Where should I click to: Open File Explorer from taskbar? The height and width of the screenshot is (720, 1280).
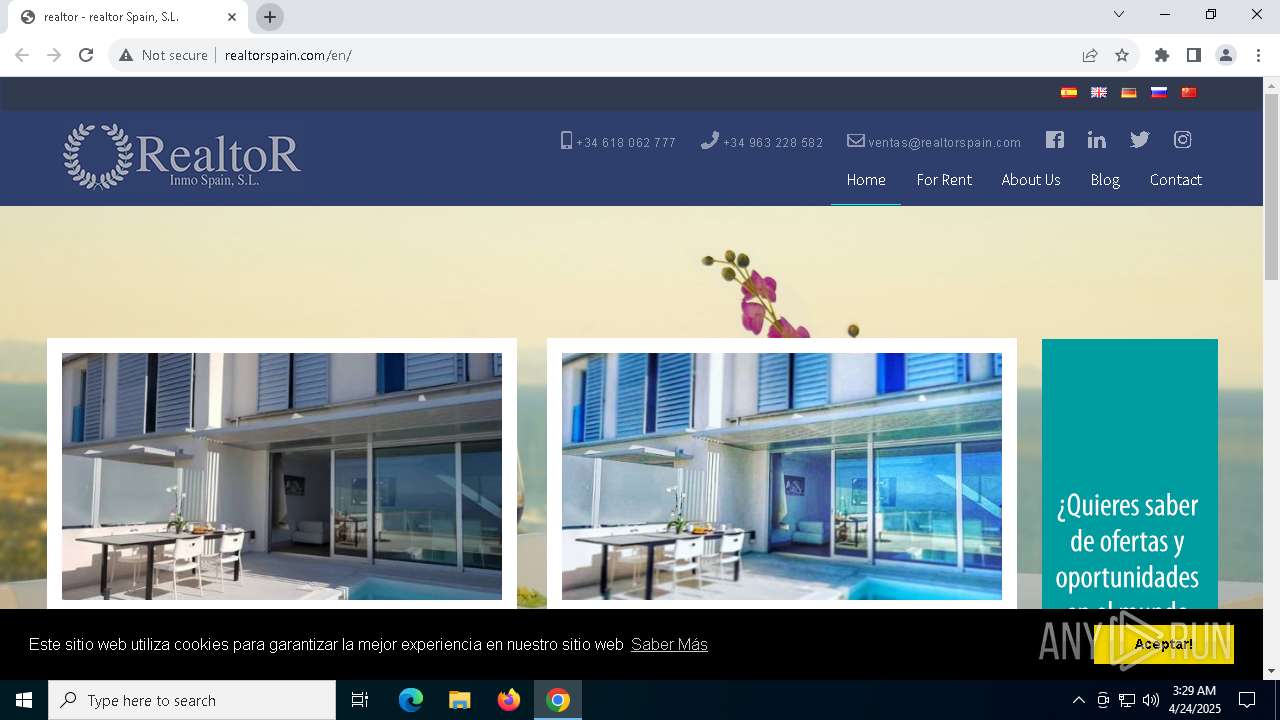coord(459,700)
